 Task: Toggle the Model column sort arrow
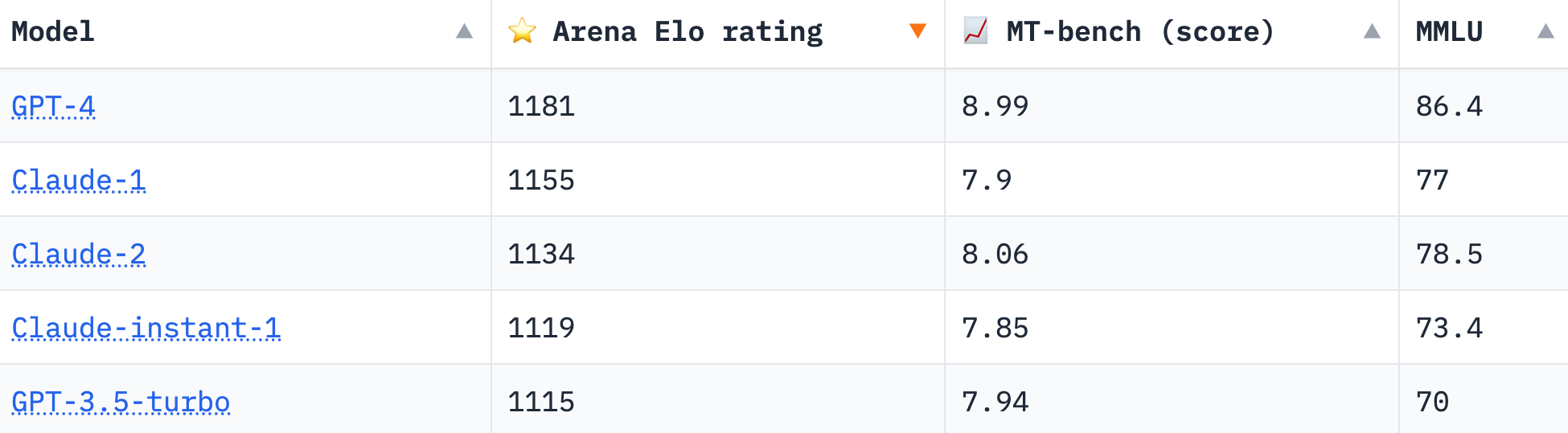[464, 31]
